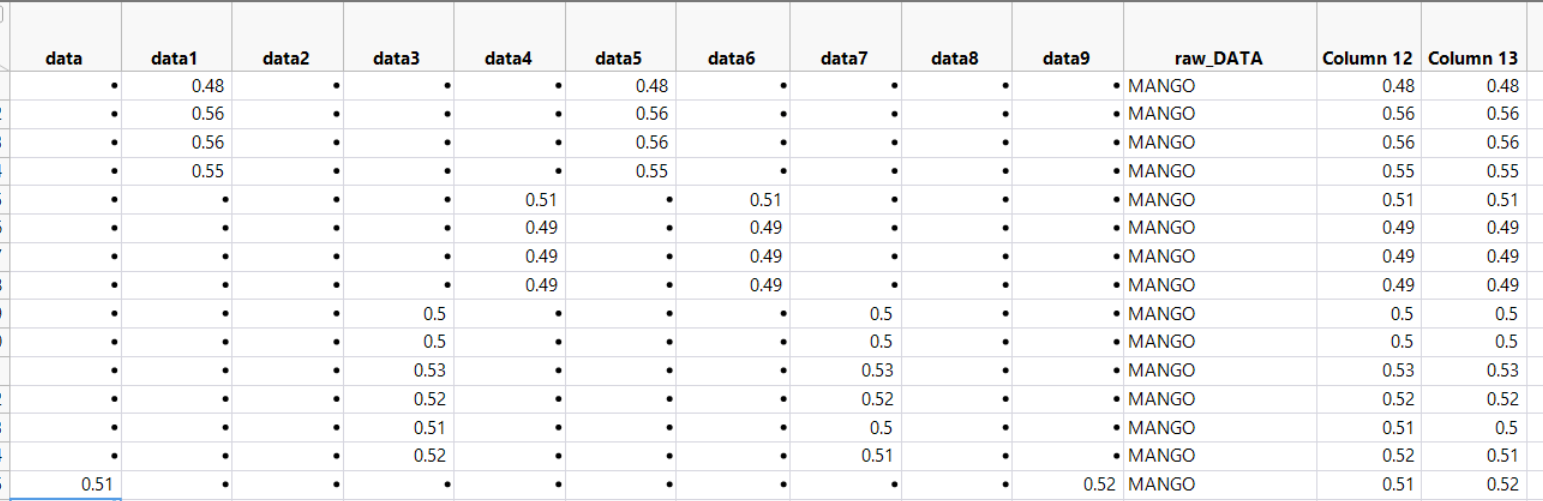1543x501 pixels.
Task: Select the data6 column header
Action: tap(731, 59)
